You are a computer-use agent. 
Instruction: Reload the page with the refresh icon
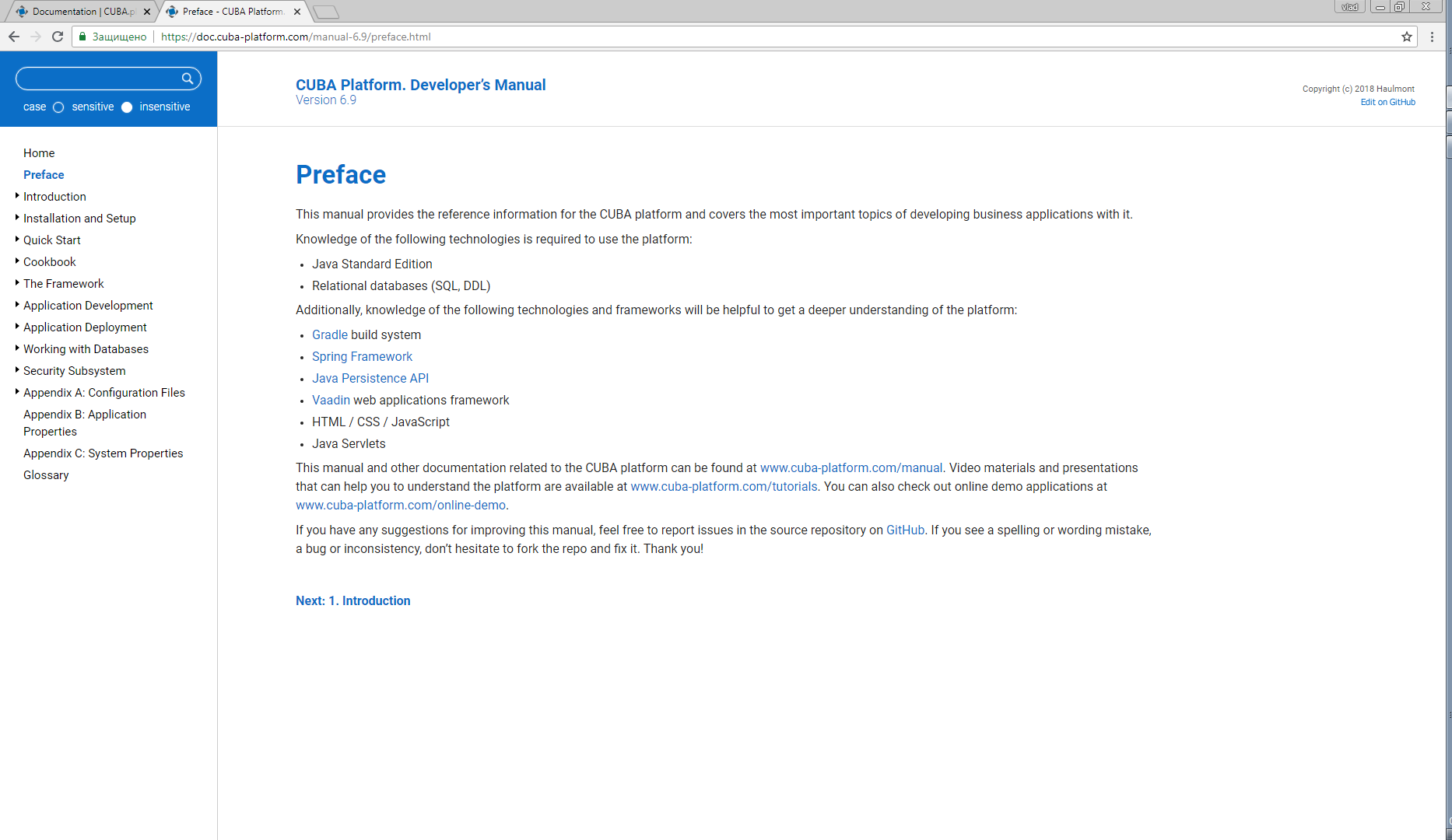point(57,36)
